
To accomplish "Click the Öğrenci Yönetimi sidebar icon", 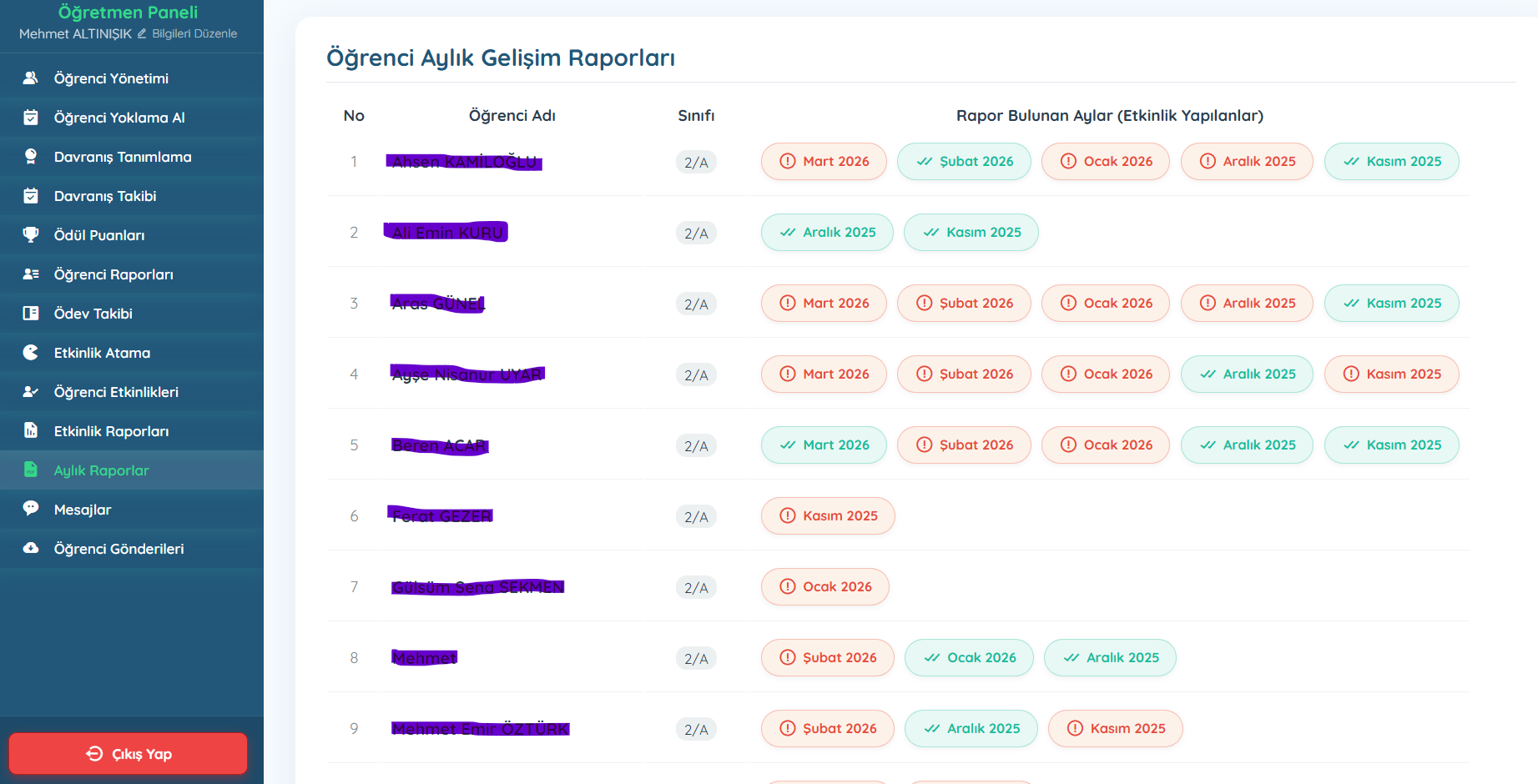I will [31, 78].
